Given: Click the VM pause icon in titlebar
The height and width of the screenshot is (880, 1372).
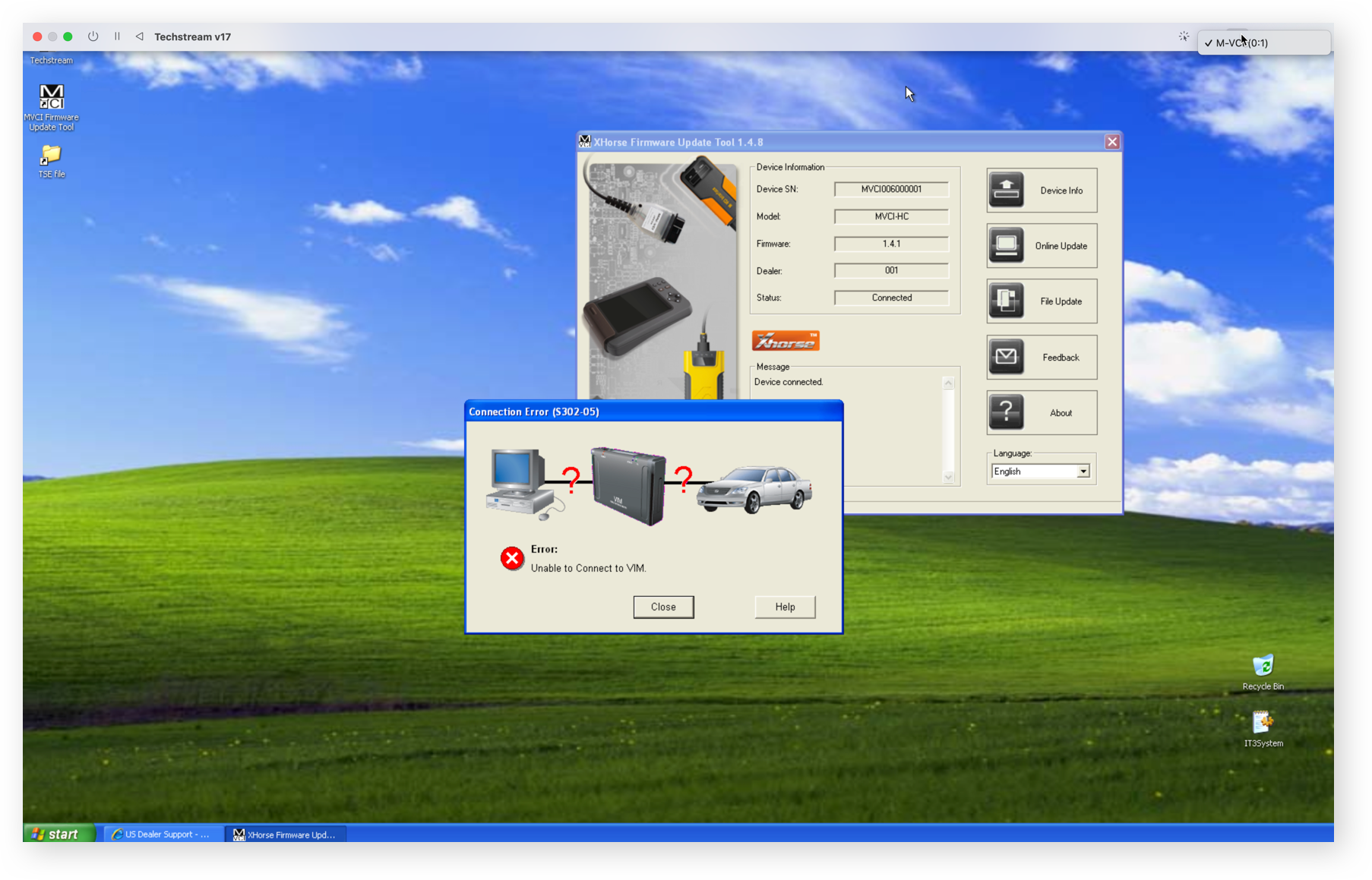Looking at the screenshot, I should 117,36.
